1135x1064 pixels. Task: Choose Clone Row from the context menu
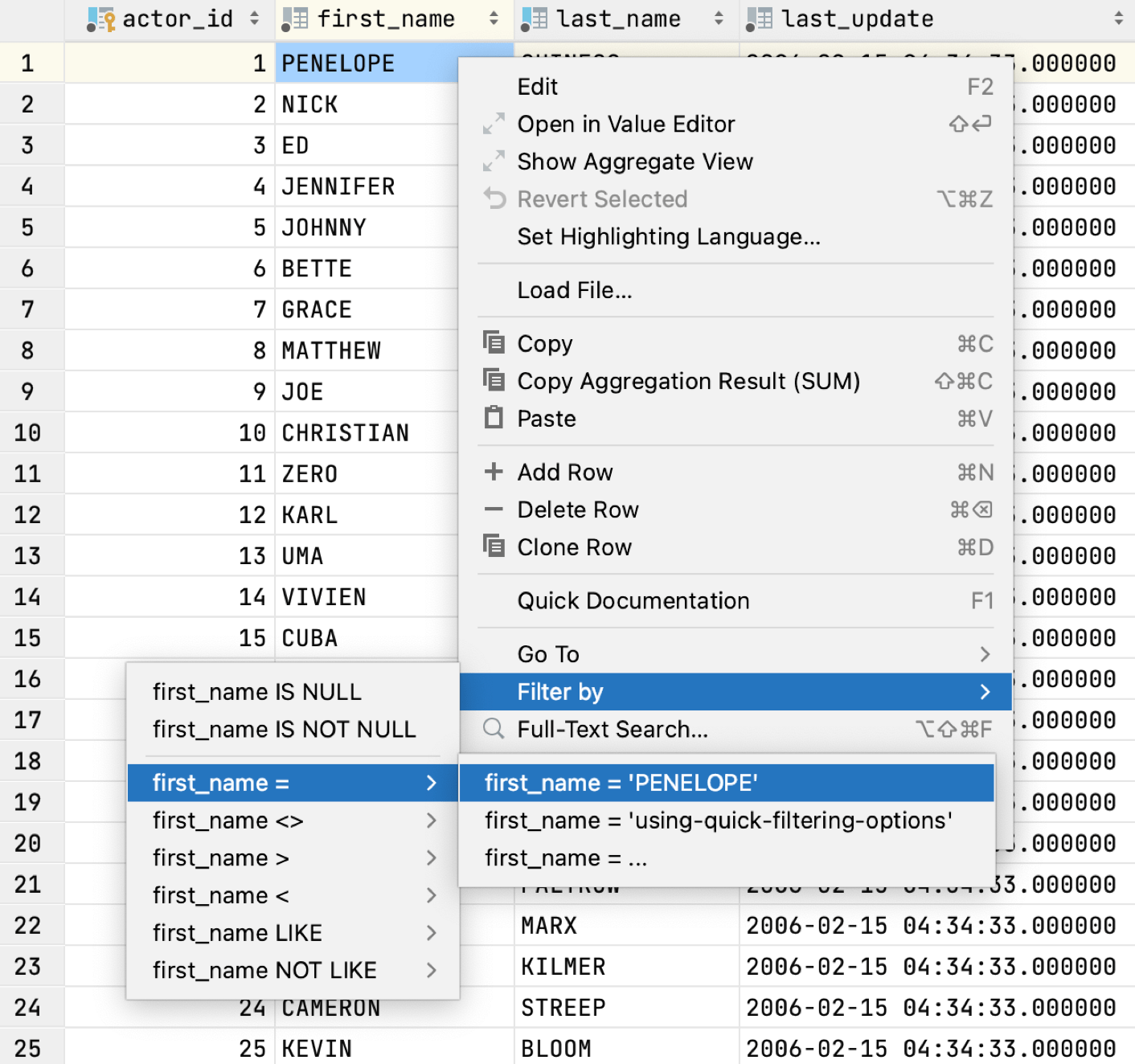pyautogui.click(x=574, y=547)
